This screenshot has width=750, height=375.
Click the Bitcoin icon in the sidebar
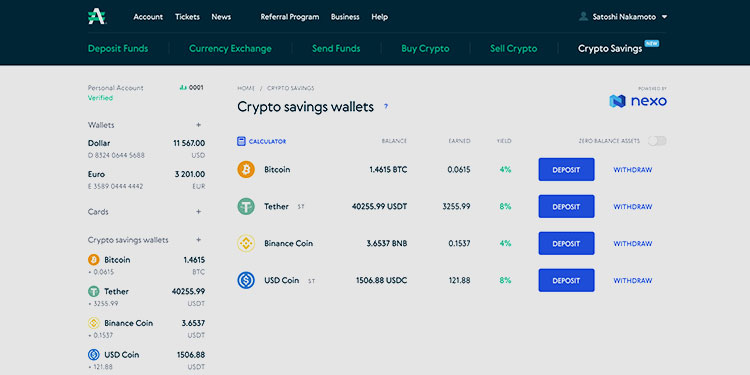point(93,260)
